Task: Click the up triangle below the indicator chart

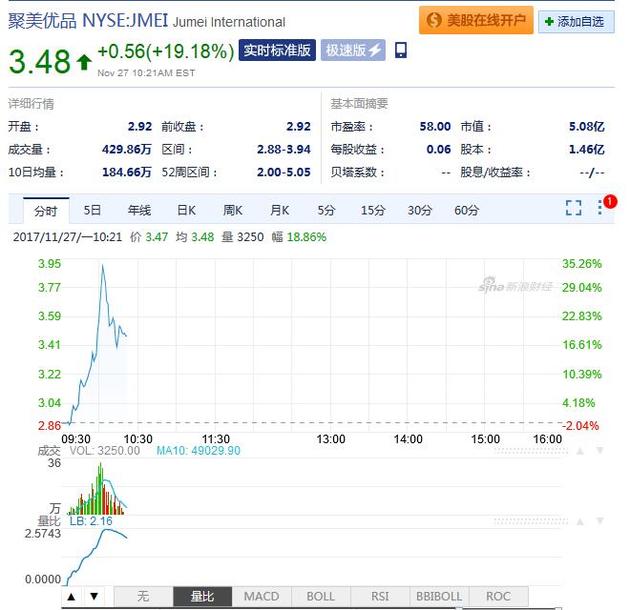Action: pyautogui.click(x=72, y=596)
